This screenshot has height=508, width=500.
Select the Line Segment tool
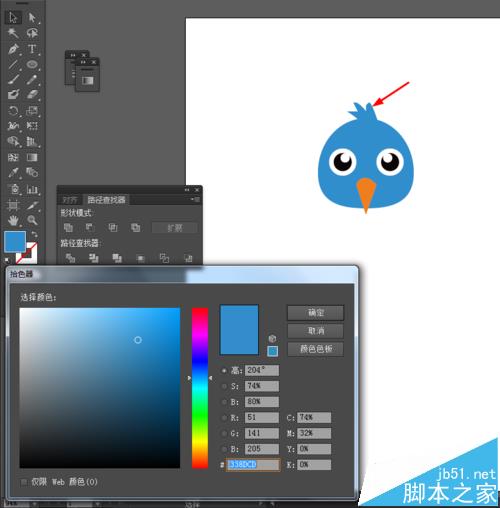(x=13, y=64)
